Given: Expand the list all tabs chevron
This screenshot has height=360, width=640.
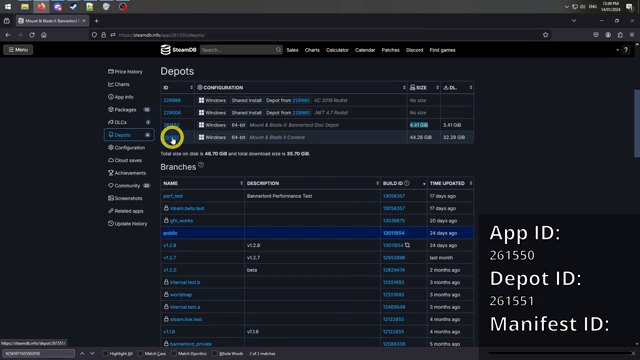Looking at the screenshot, I should (574, 21).
